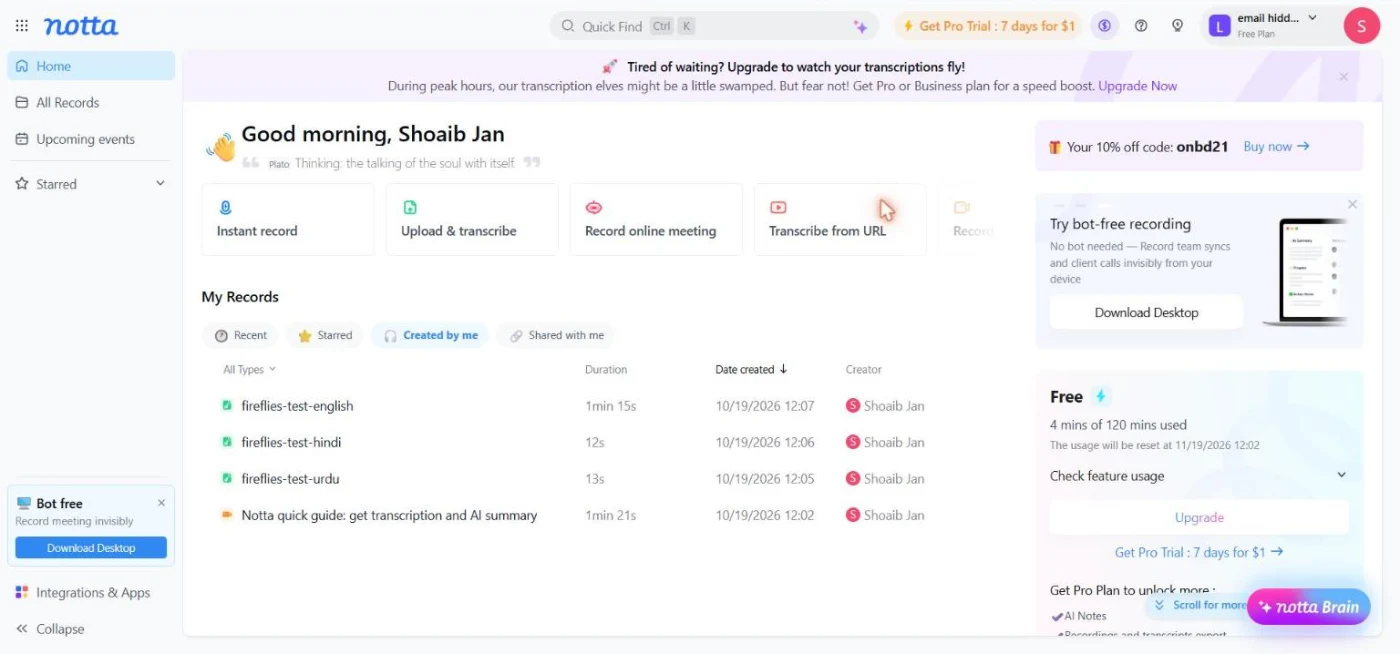Click Shoaib Jan creator on fireflies-test-urdu row
This screenshot has width=1400, height=654.
885,479
